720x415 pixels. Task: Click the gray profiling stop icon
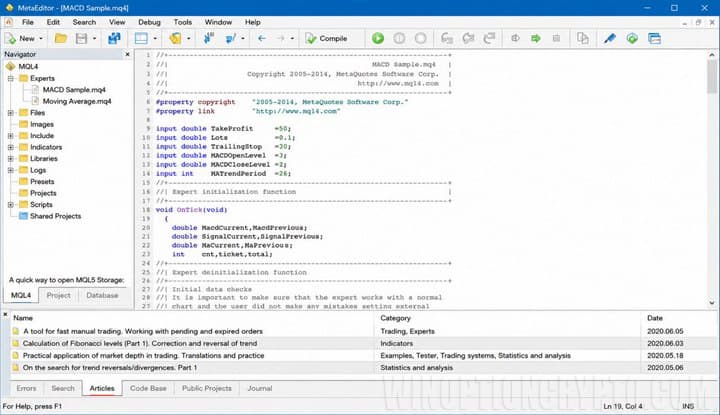(x=556, y=39)
